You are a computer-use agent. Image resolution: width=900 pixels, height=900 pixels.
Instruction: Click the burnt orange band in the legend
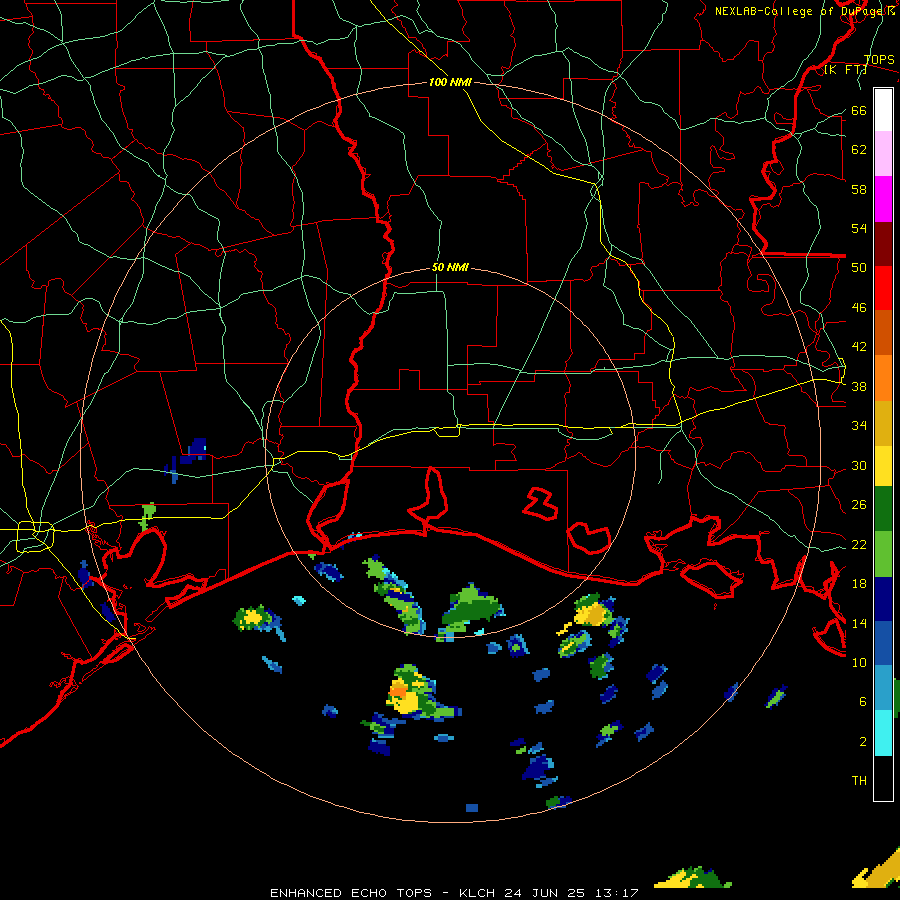tap(883, 332)
